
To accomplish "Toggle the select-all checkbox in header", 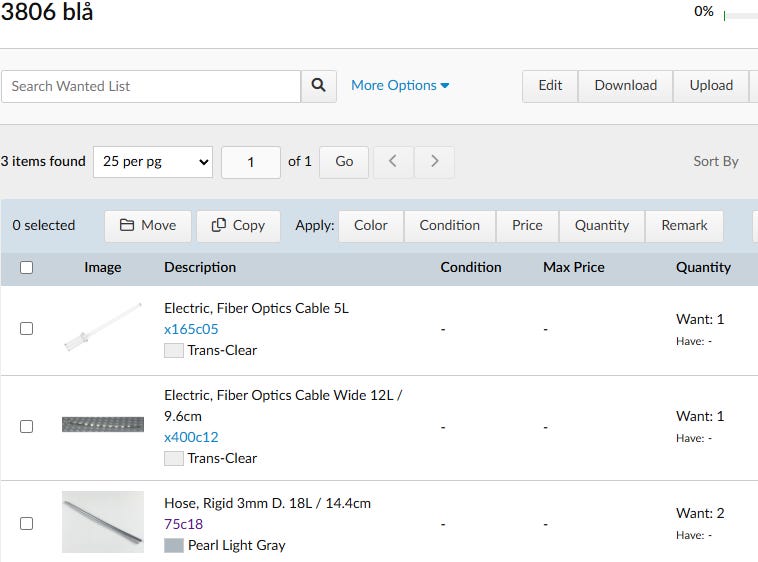I will (27, 267).
